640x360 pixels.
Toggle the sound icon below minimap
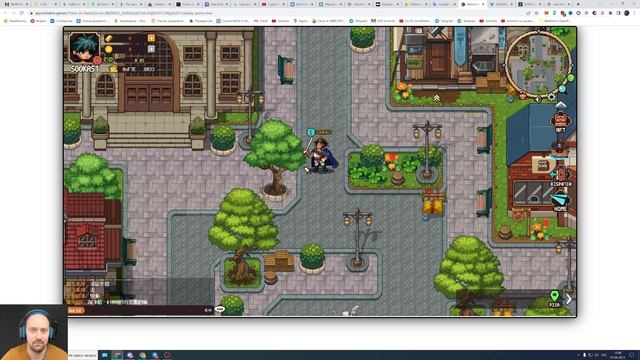pos(538,99)
